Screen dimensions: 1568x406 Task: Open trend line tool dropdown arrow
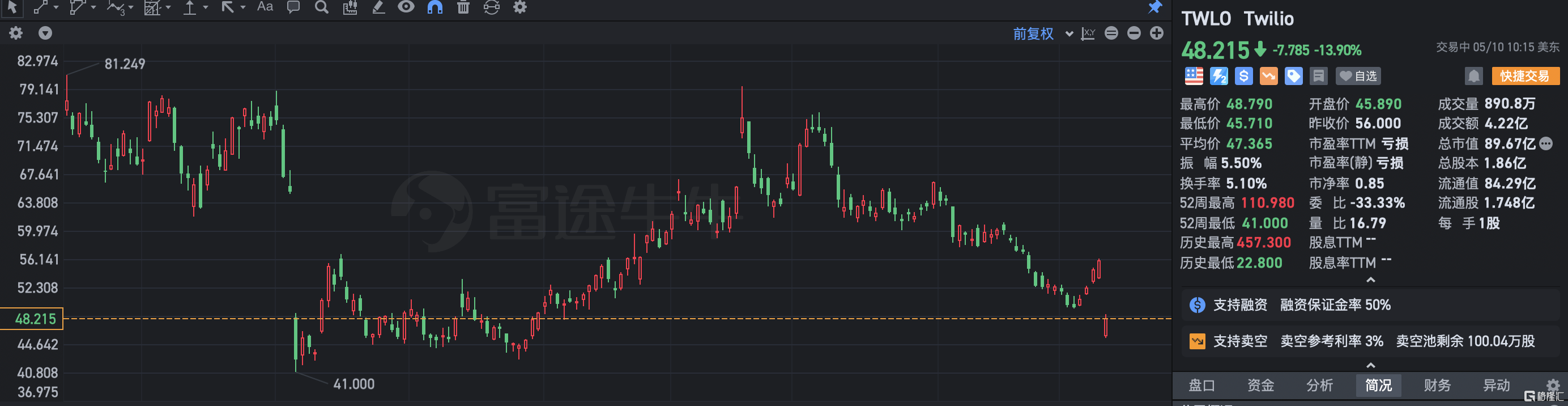56,7
